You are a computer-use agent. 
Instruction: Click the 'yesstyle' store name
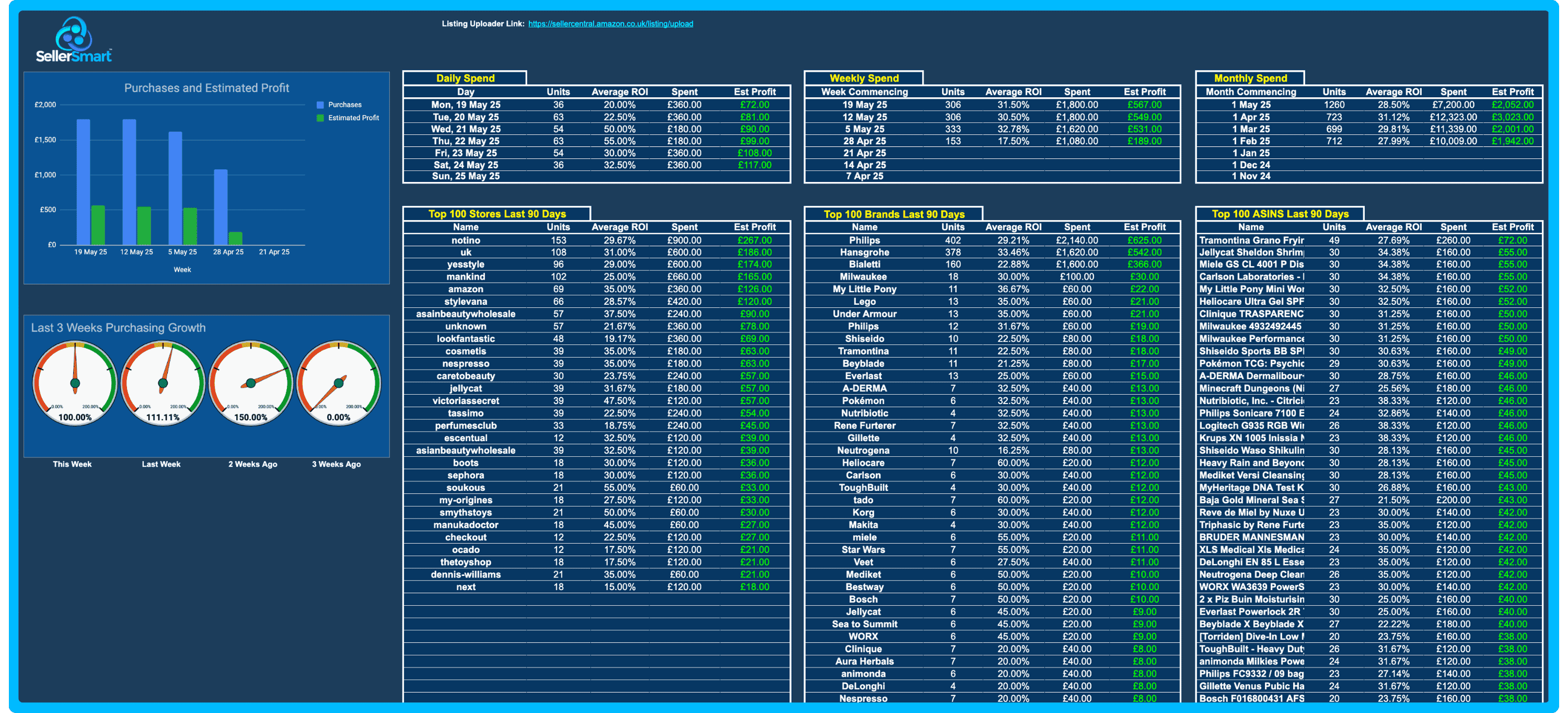[466, 264]
